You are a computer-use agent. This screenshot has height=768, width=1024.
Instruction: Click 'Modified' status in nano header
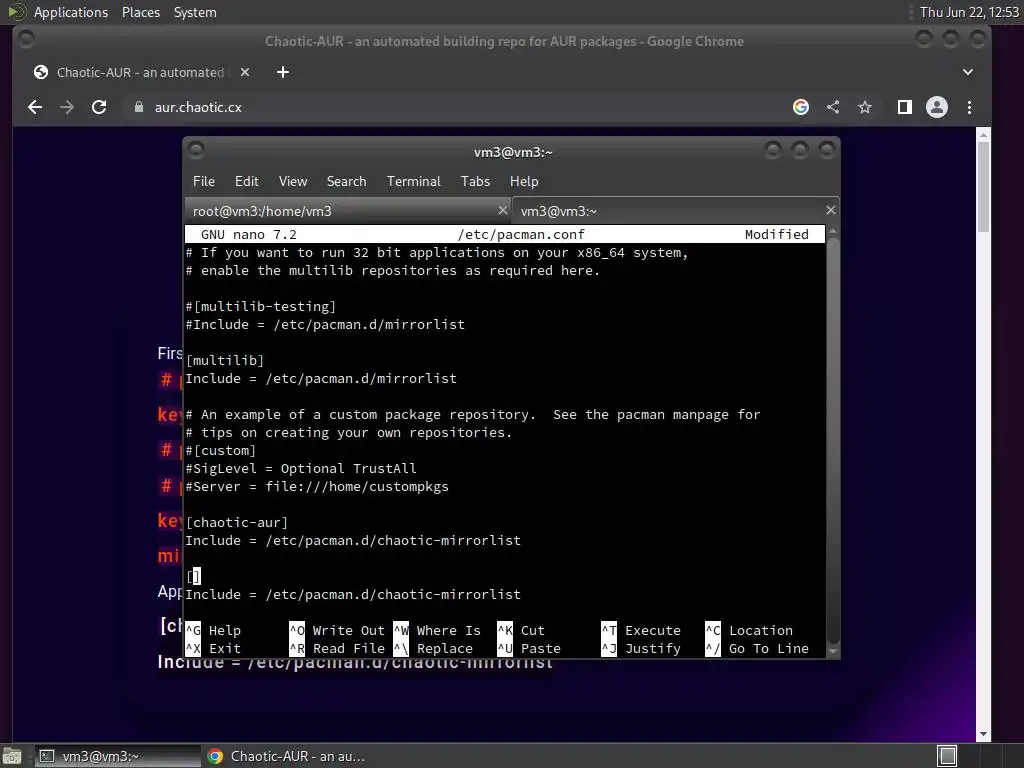point(776,234)
